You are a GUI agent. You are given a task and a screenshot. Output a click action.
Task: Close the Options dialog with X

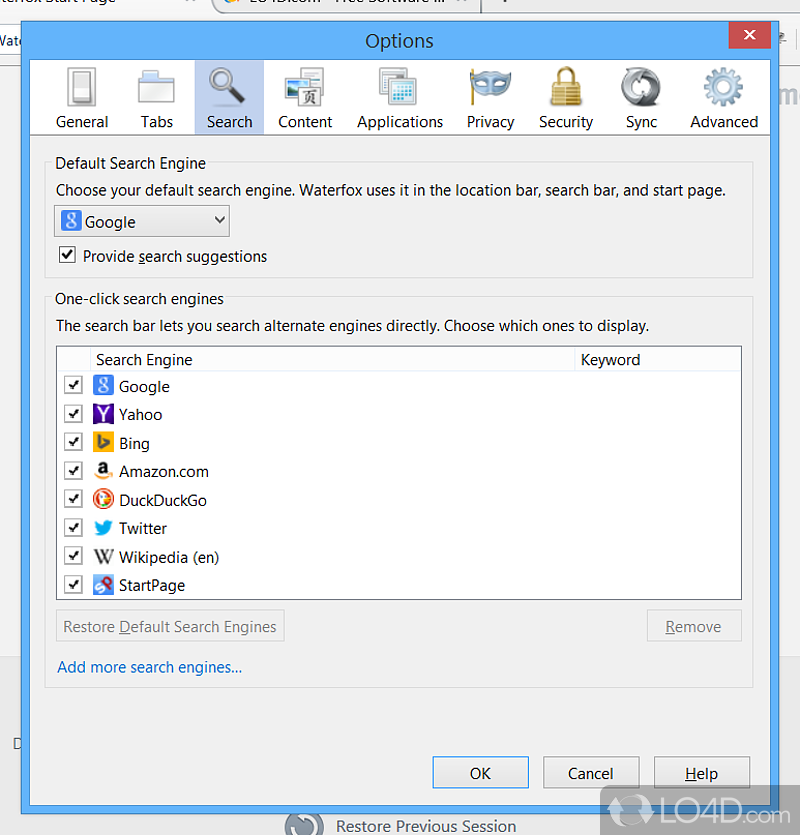[749, 35]
